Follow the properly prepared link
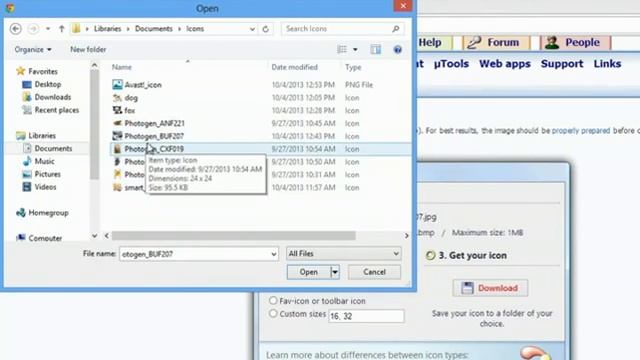 (x=581, y=131)
